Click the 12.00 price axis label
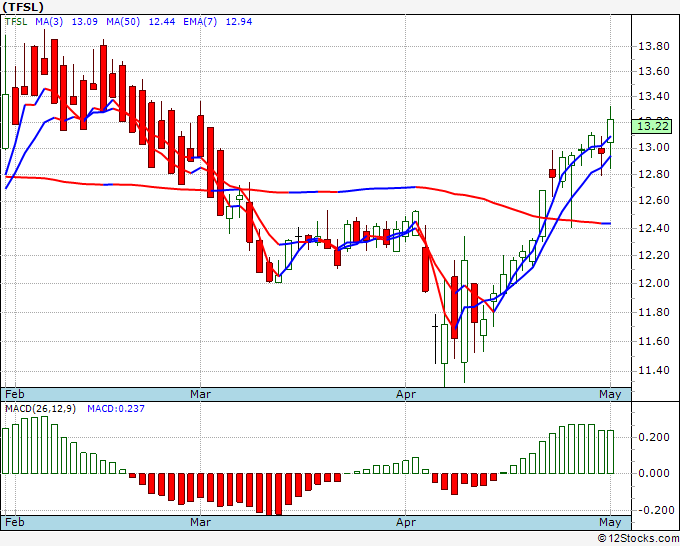The width and height of the screenshot is (680, 546). (654, 283)
